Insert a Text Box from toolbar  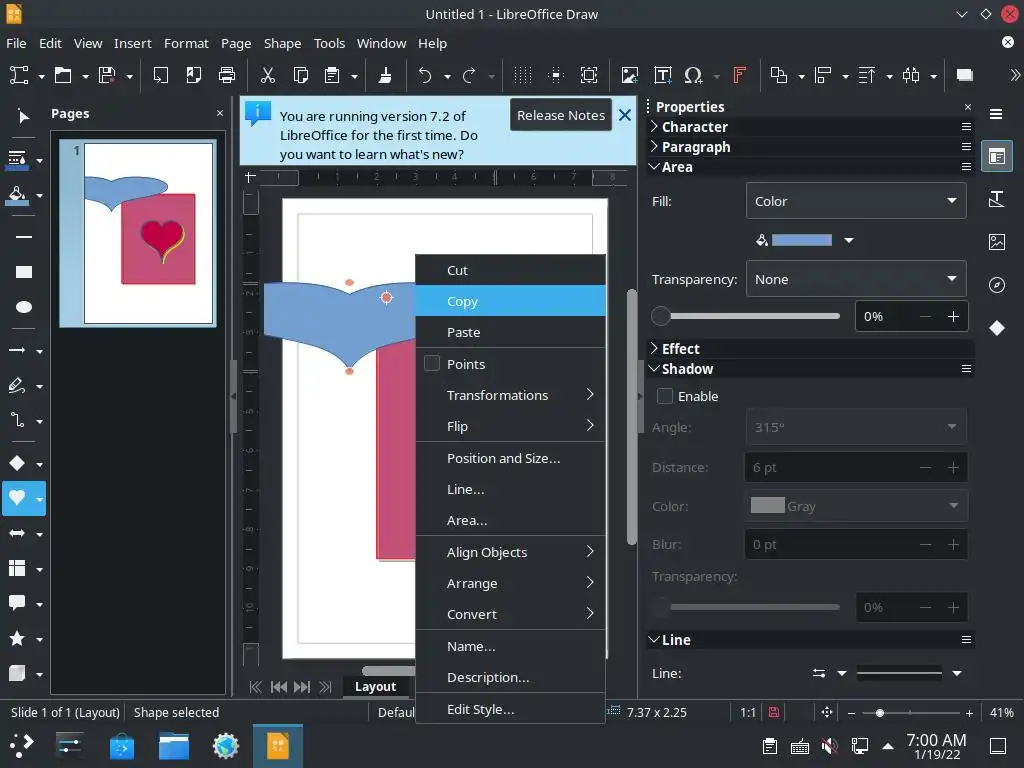coord(662,75)
